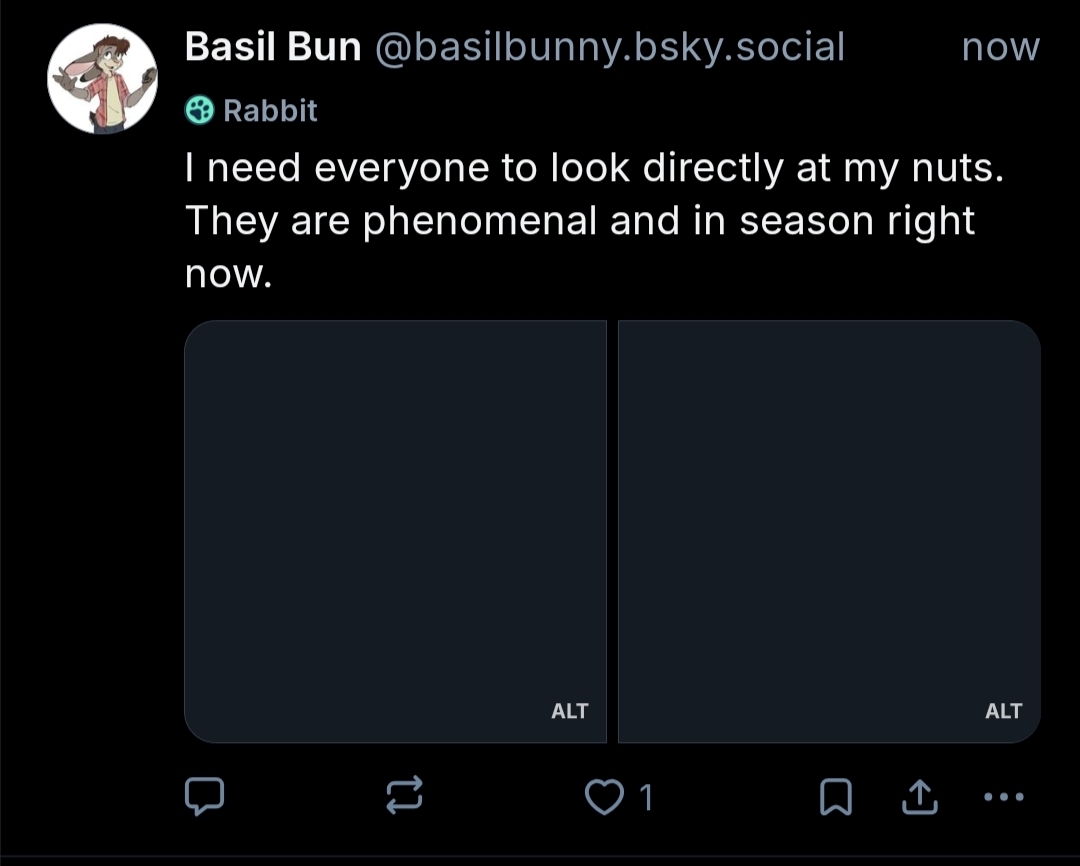Click the post line starting 'They are phenomenal'
The height and width of the screenshot is (866, 1080).
click(x=580, y=220)
